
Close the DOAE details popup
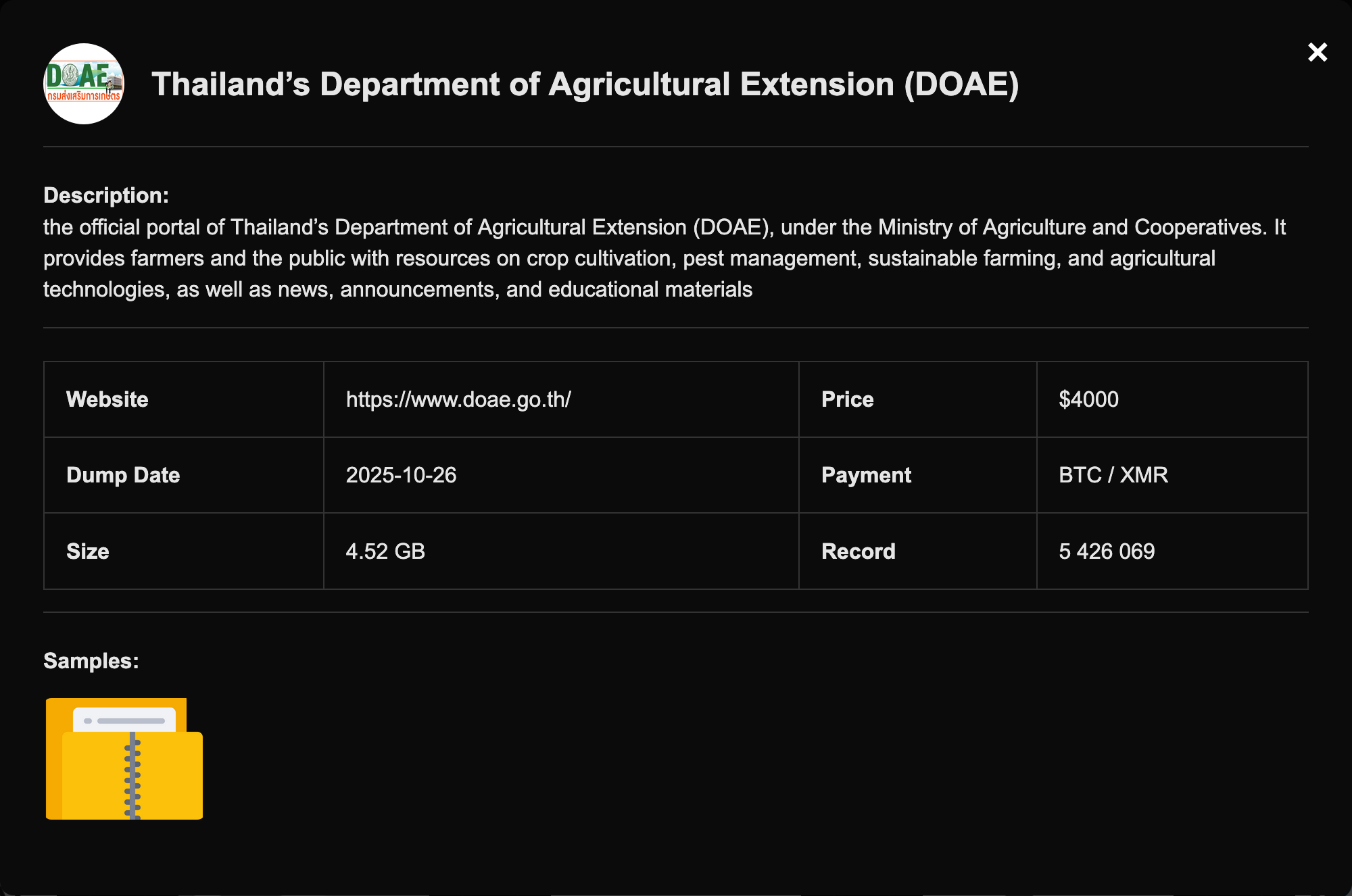[x=1317, y=52]
